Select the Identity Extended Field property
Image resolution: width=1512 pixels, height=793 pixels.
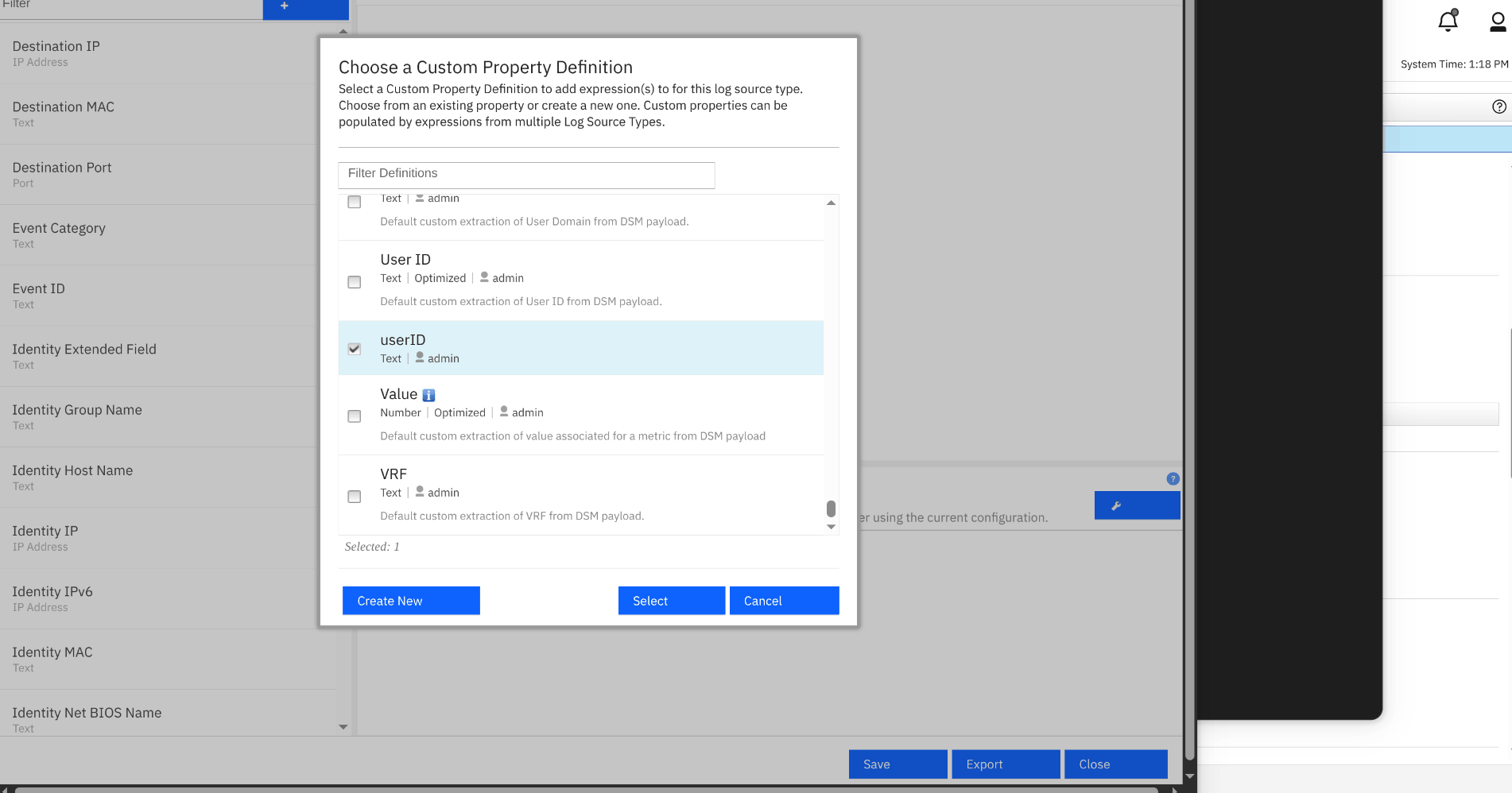(x=168, y=357)
